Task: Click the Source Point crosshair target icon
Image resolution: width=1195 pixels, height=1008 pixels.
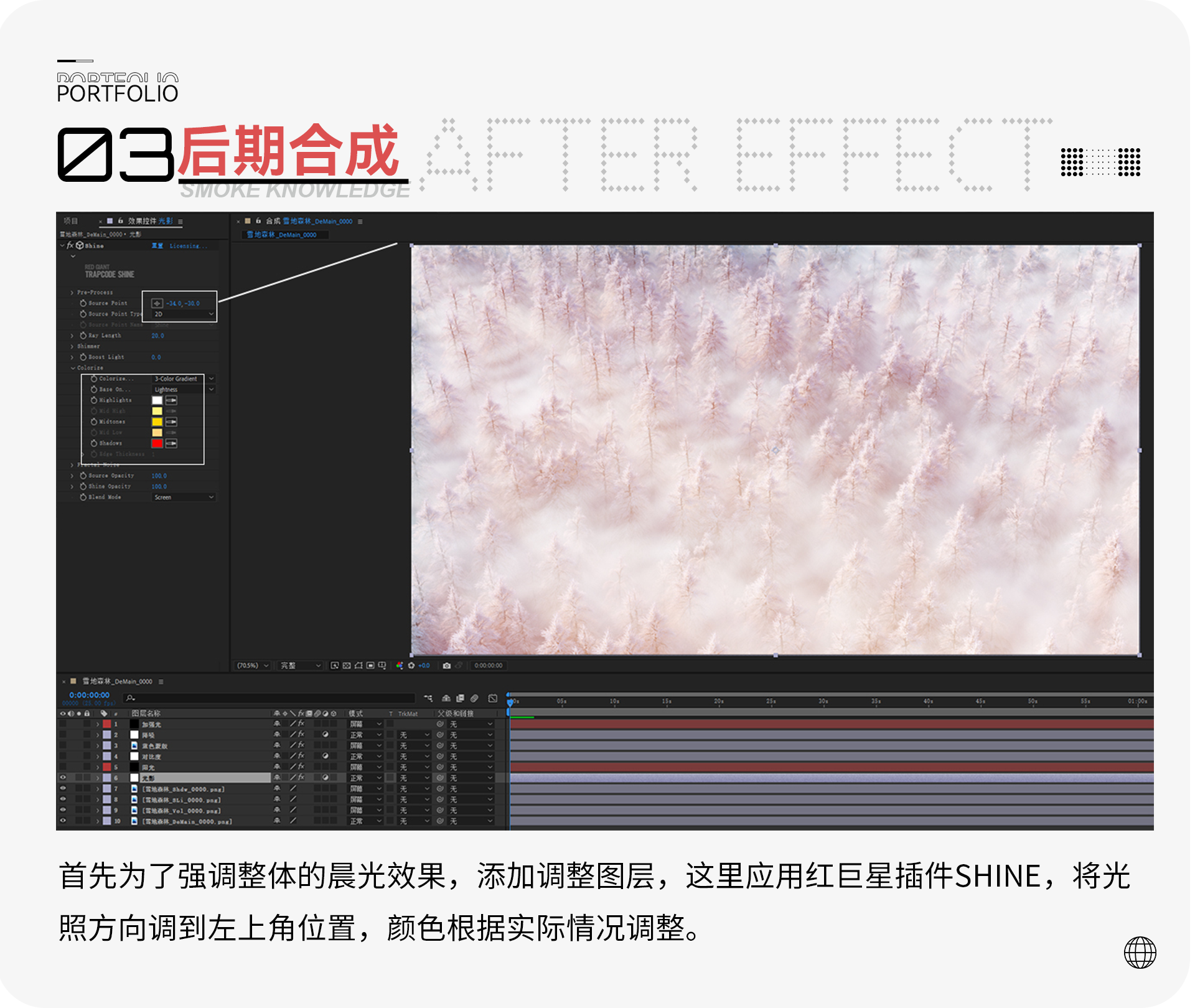Action: 157,303
